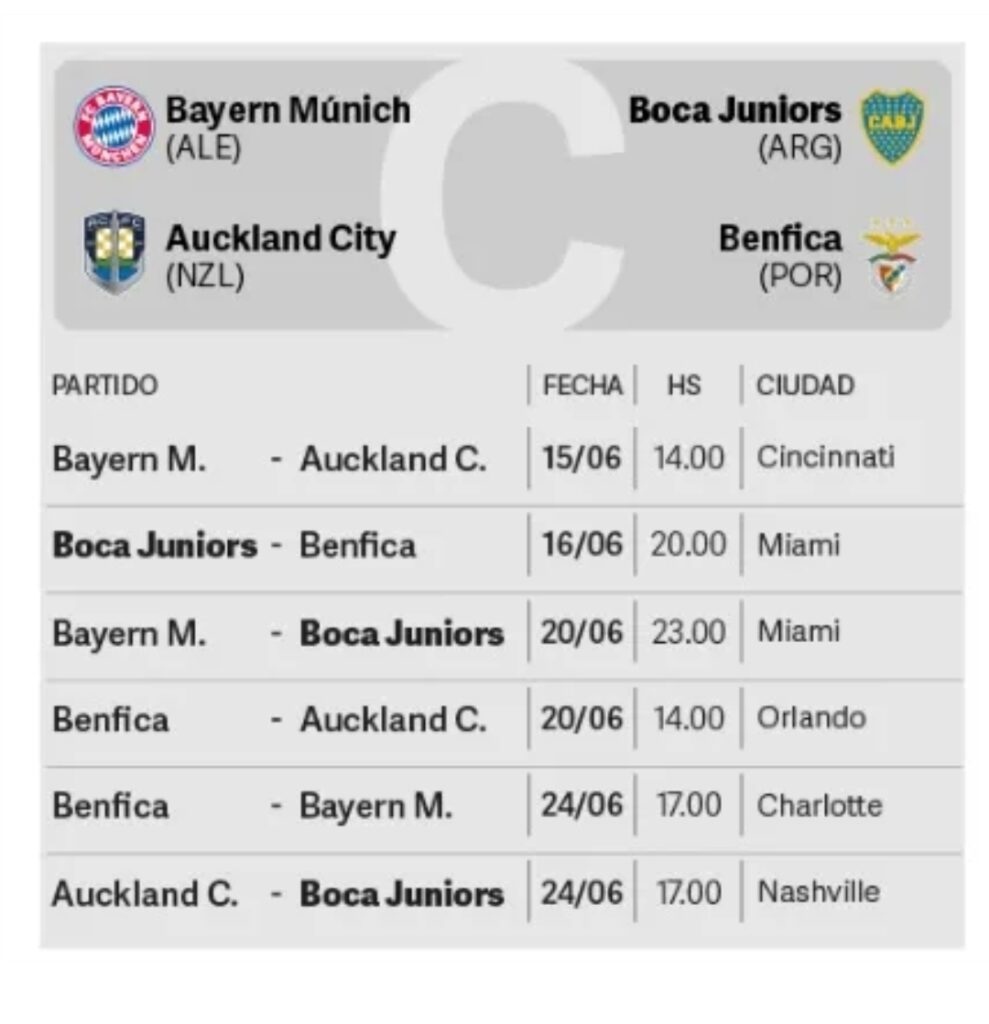Click the Nashville city cell
This screenshot has width=989, height=1024.
point(818,892)
